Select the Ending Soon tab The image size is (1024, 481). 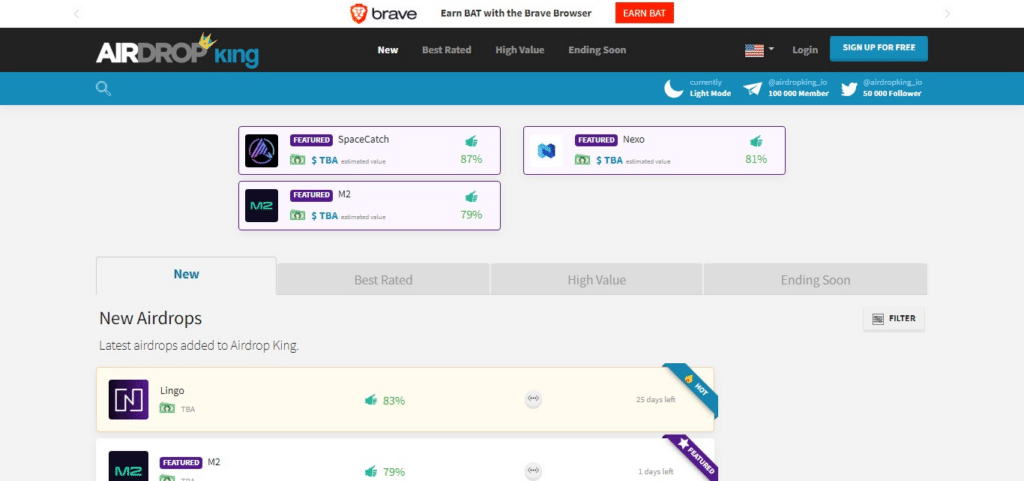click(815, 279)
